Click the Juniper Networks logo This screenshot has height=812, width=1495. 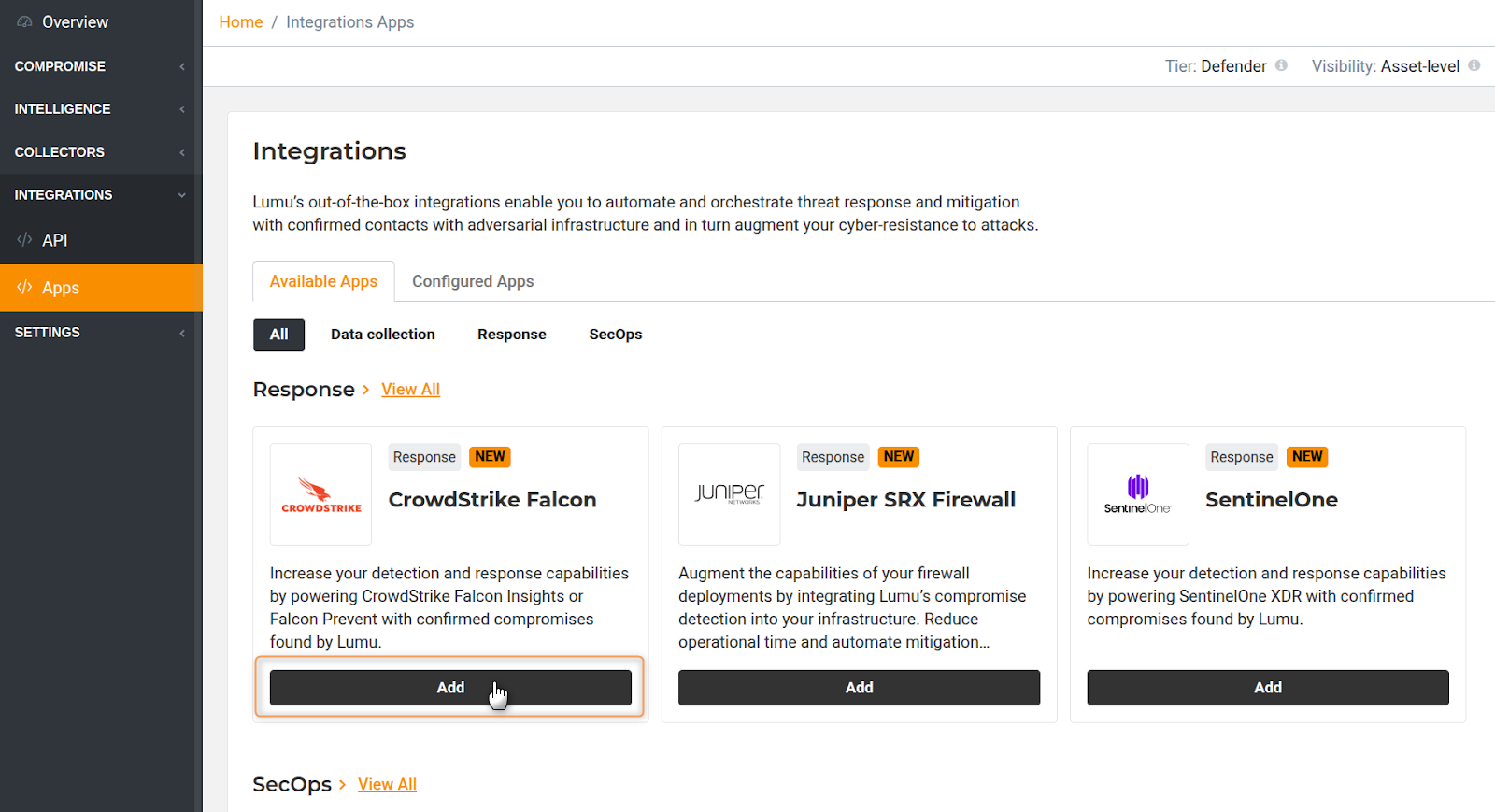coord(729,494)
